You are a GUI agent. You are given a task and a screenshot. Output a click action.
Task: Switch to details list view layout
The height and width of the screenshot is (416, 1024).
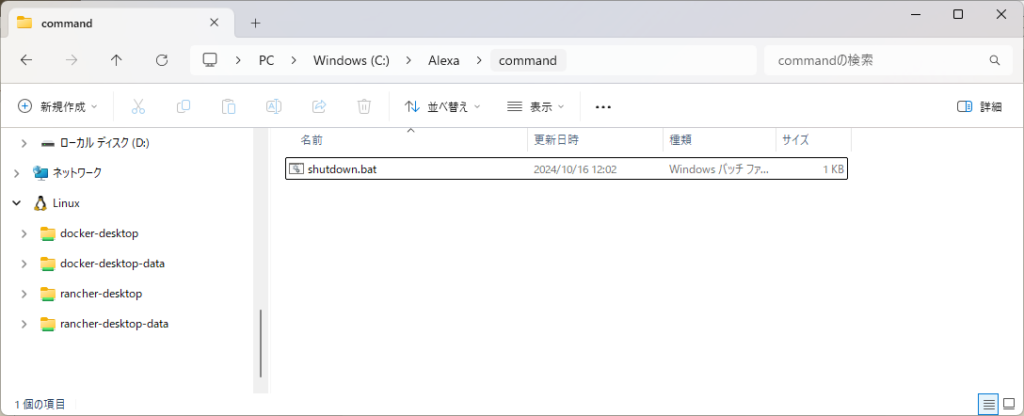(988, 404)
